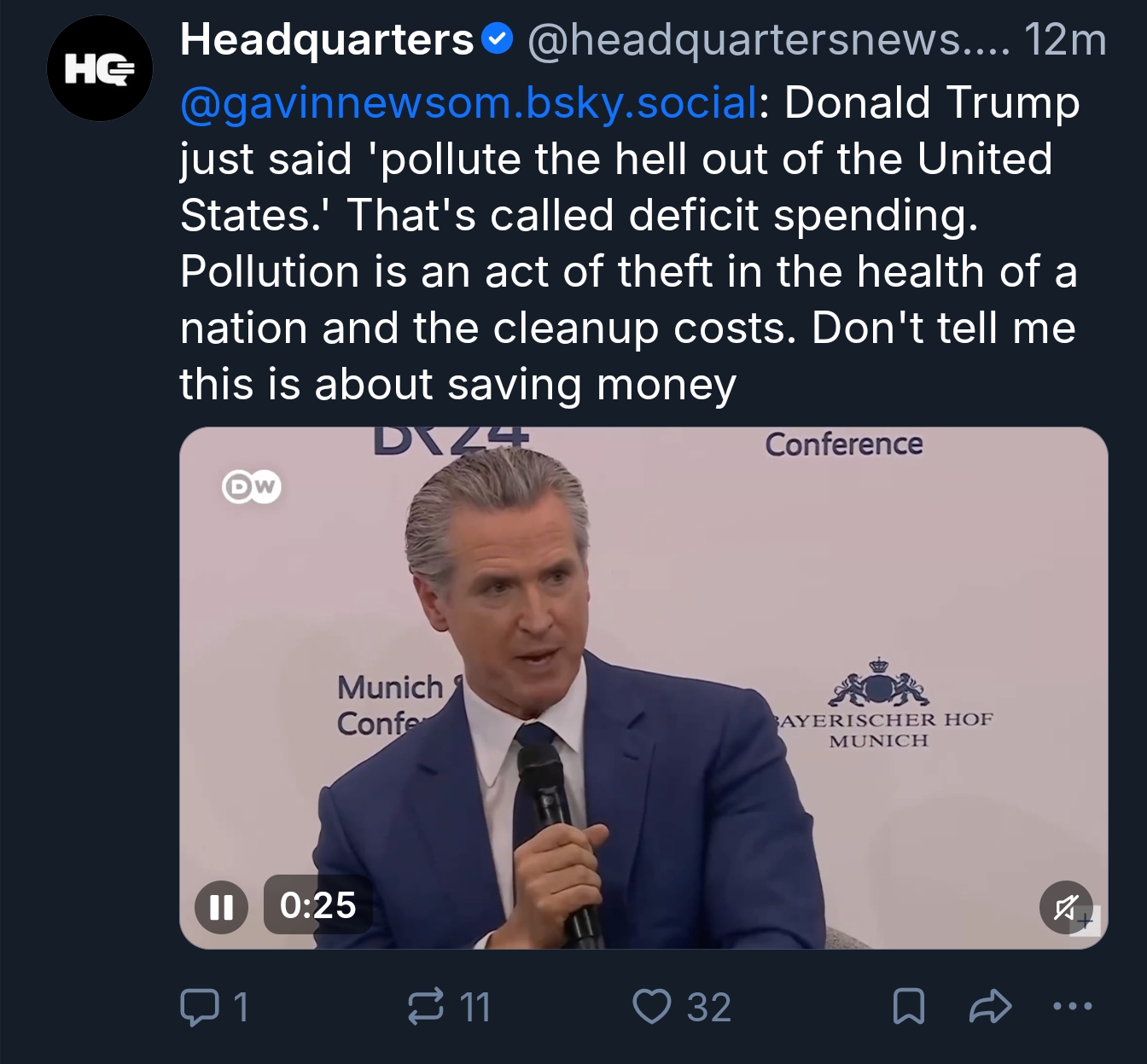Click the share arrow icon
The height and width of the screenshot is (1064, 1147).
(990, 1007)
